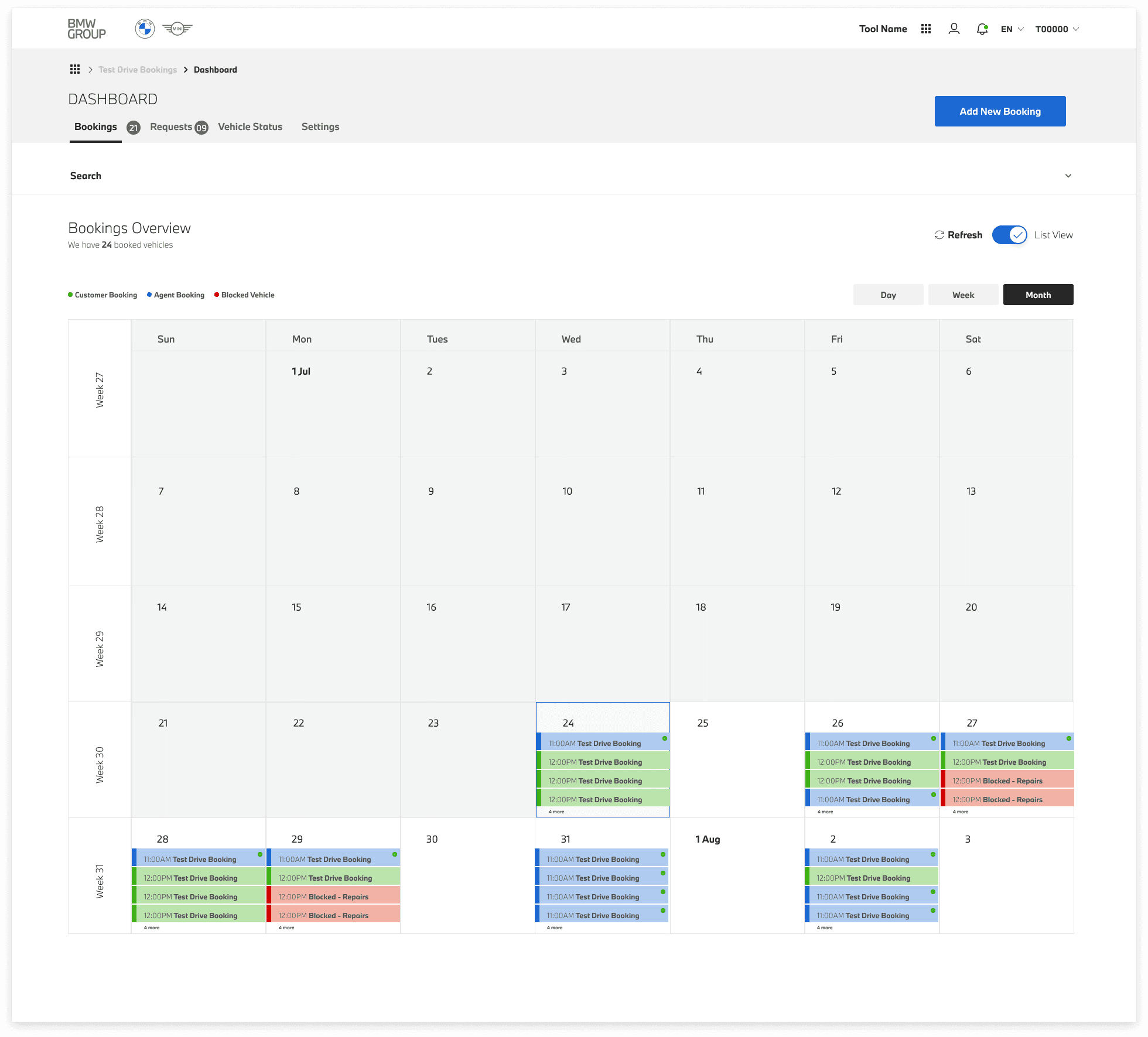Click Test Drive Bookings breadcrumb link
Viewport: 1148px width, 1037px height.
pos(138,69)
